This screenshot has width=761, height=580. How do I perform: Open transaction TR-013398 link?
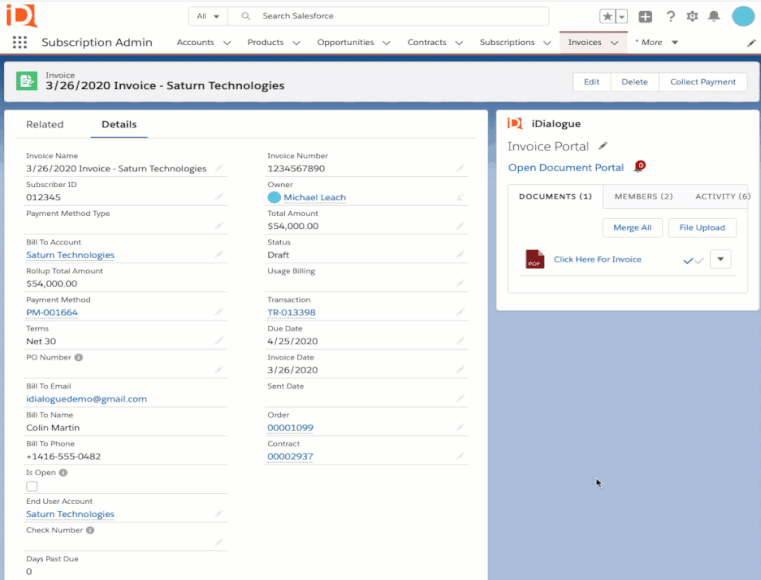click(291, 312)
